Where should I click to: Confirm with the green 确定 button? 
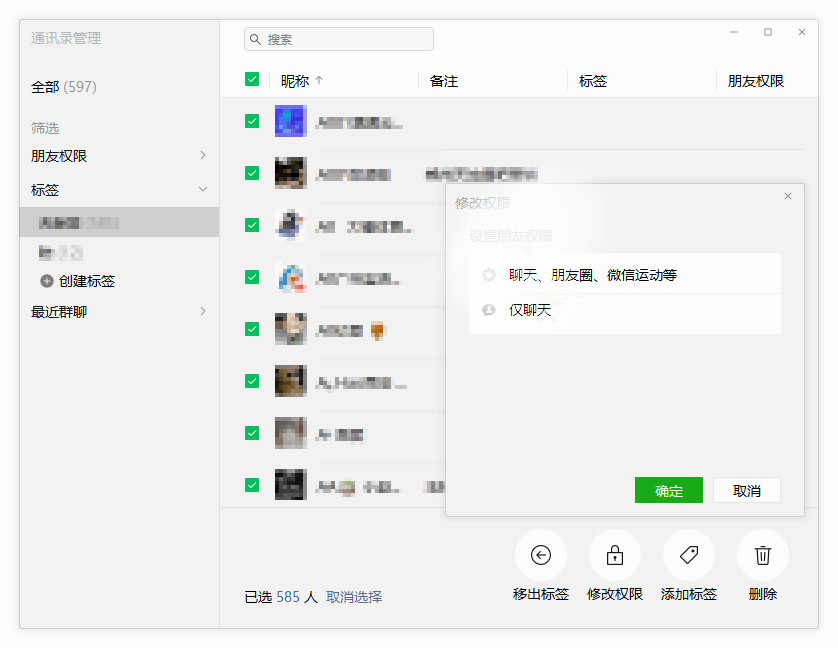tap(668, 491)
